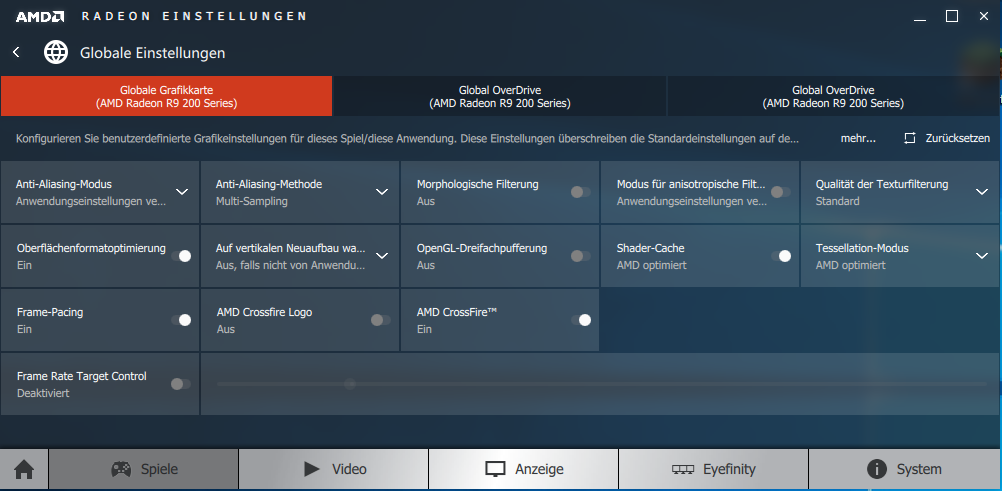
Task: Click the Standard value under Texturfilterung
Action: (x=837, y=201)
